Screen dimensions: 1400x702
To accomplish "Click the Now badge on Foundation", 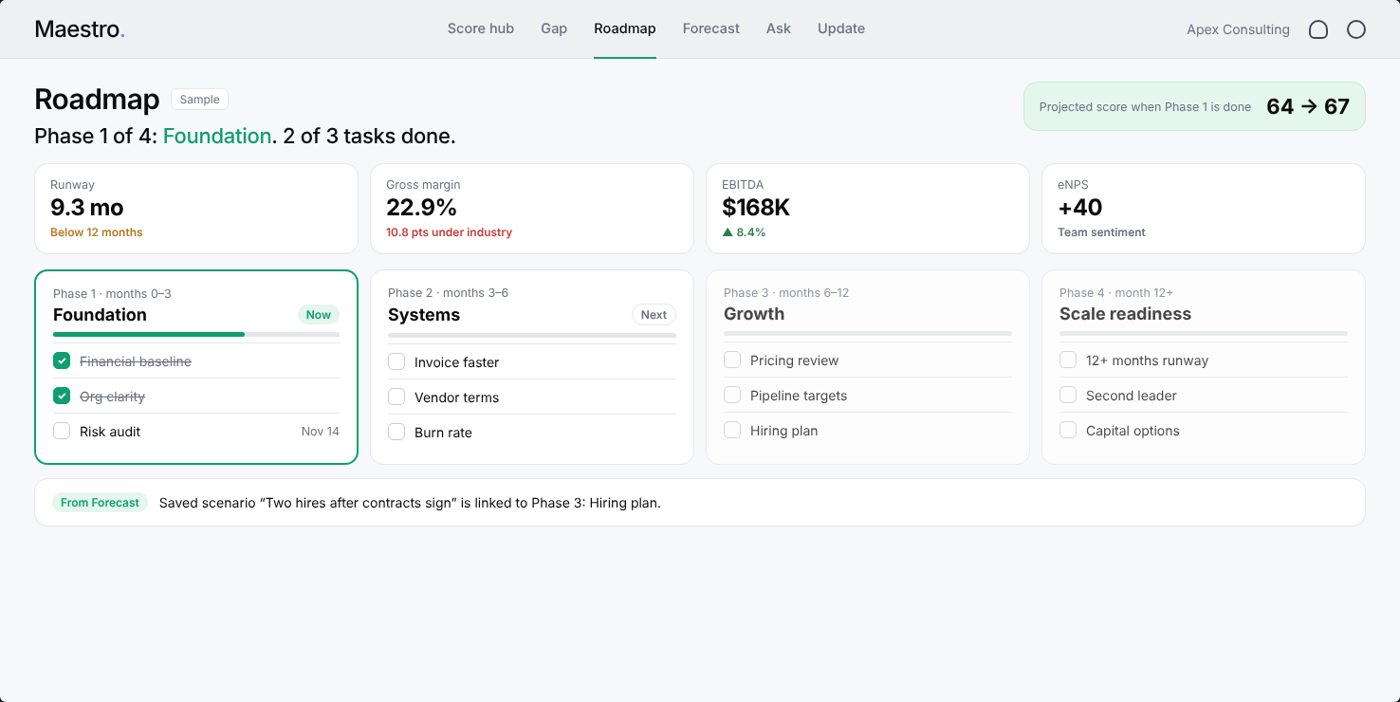I will click(x=318, y=314).
